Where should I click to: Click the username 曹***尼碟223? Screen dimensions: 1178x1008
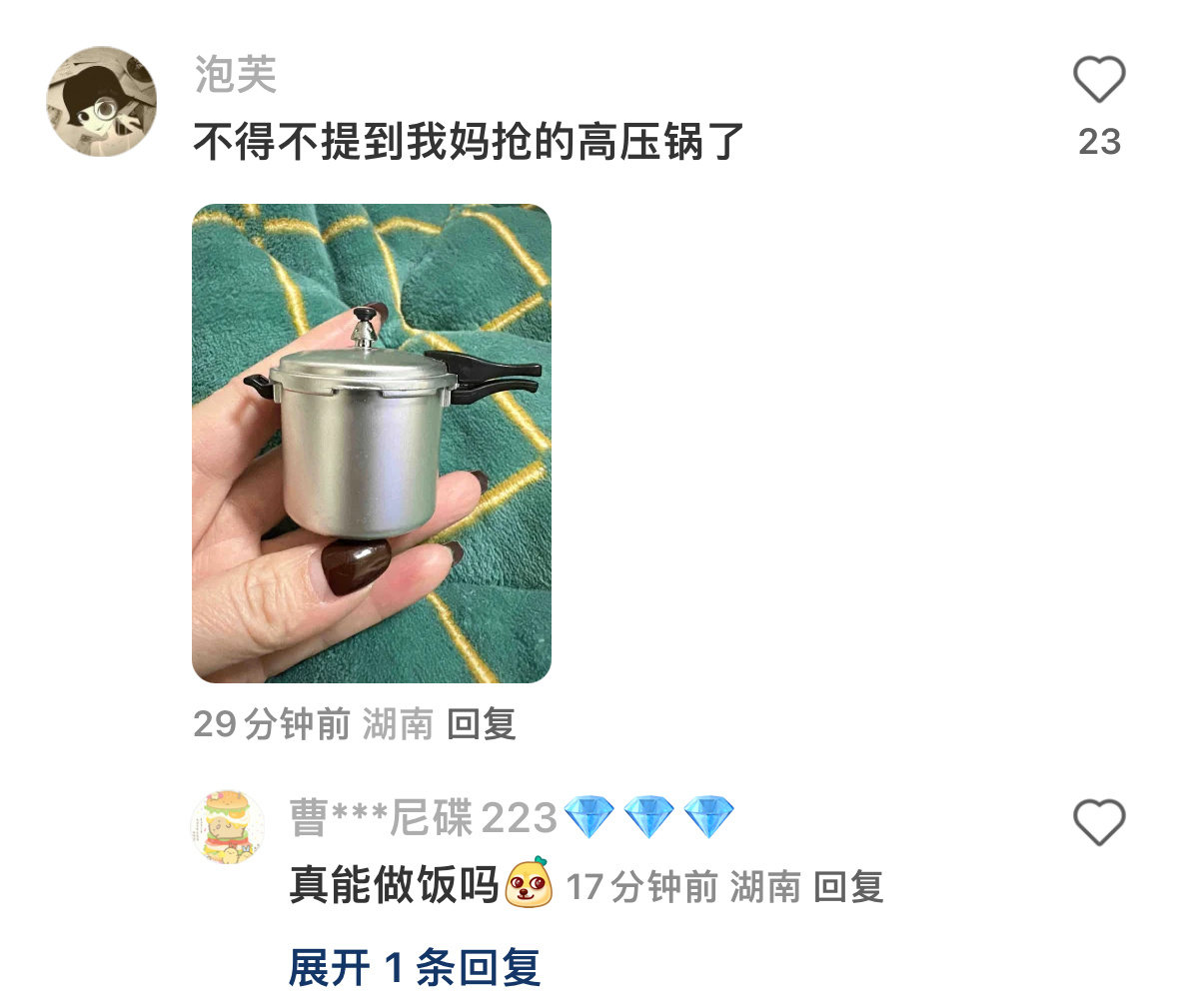(x=423, y=817)
